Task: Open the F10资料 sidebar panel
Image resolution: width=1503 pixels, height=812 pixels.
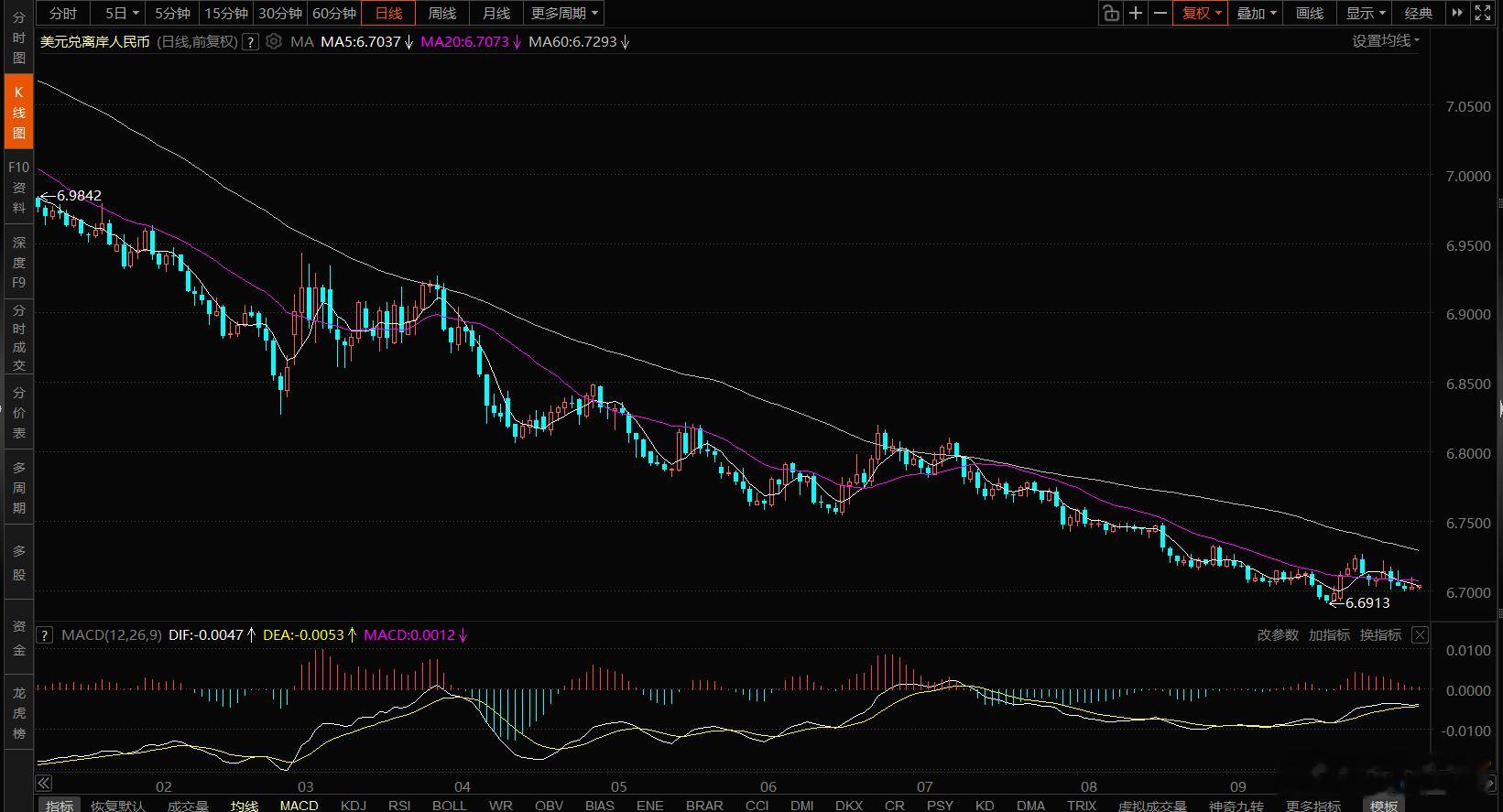Action: point(18,187)
